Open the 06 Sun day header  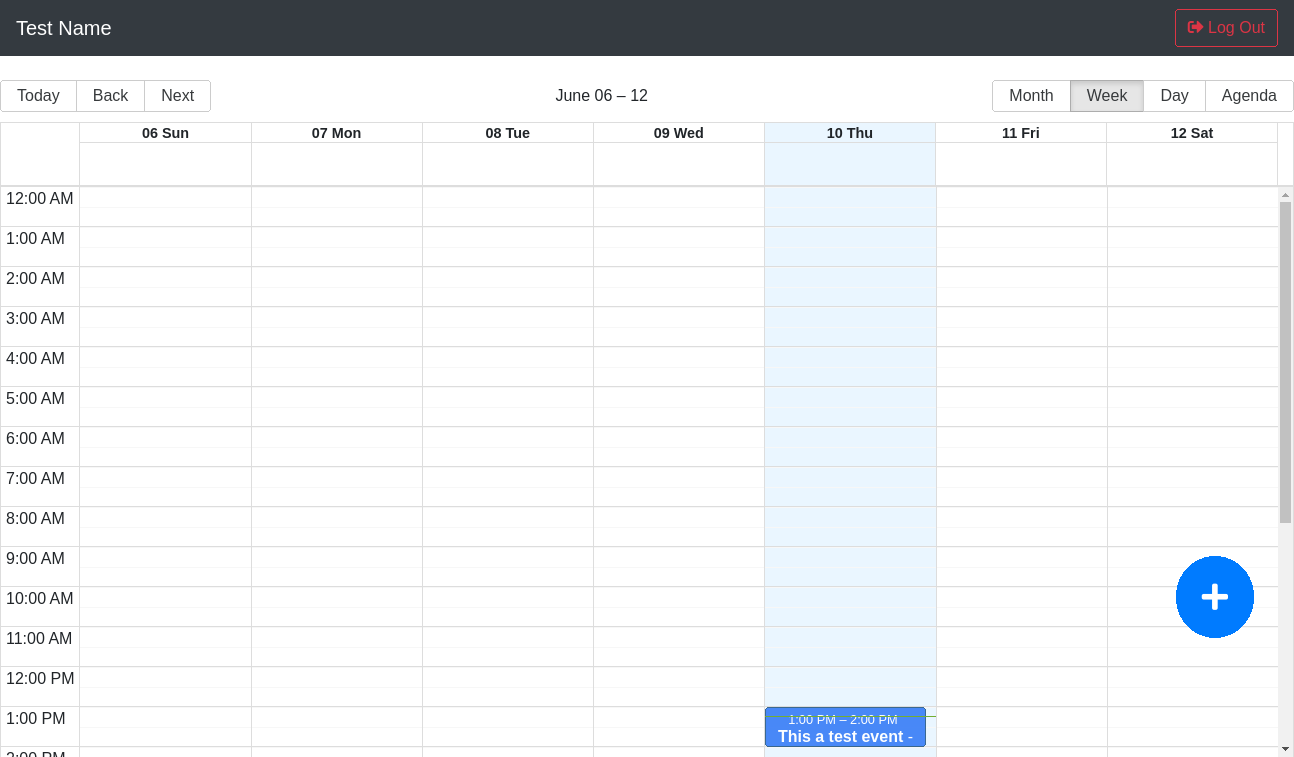[165, 133]
